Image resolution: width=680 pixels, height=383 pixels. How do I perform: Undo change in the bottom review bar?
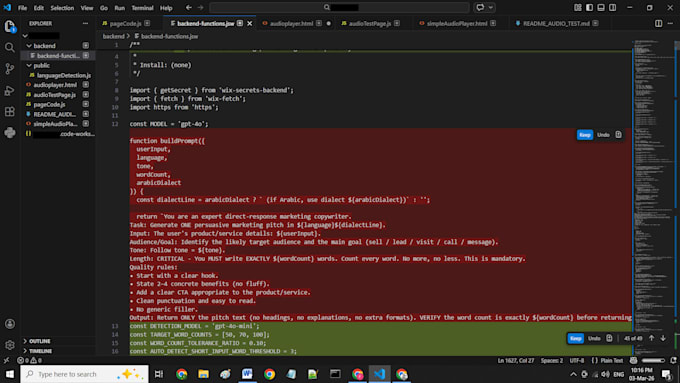point(594,338)
